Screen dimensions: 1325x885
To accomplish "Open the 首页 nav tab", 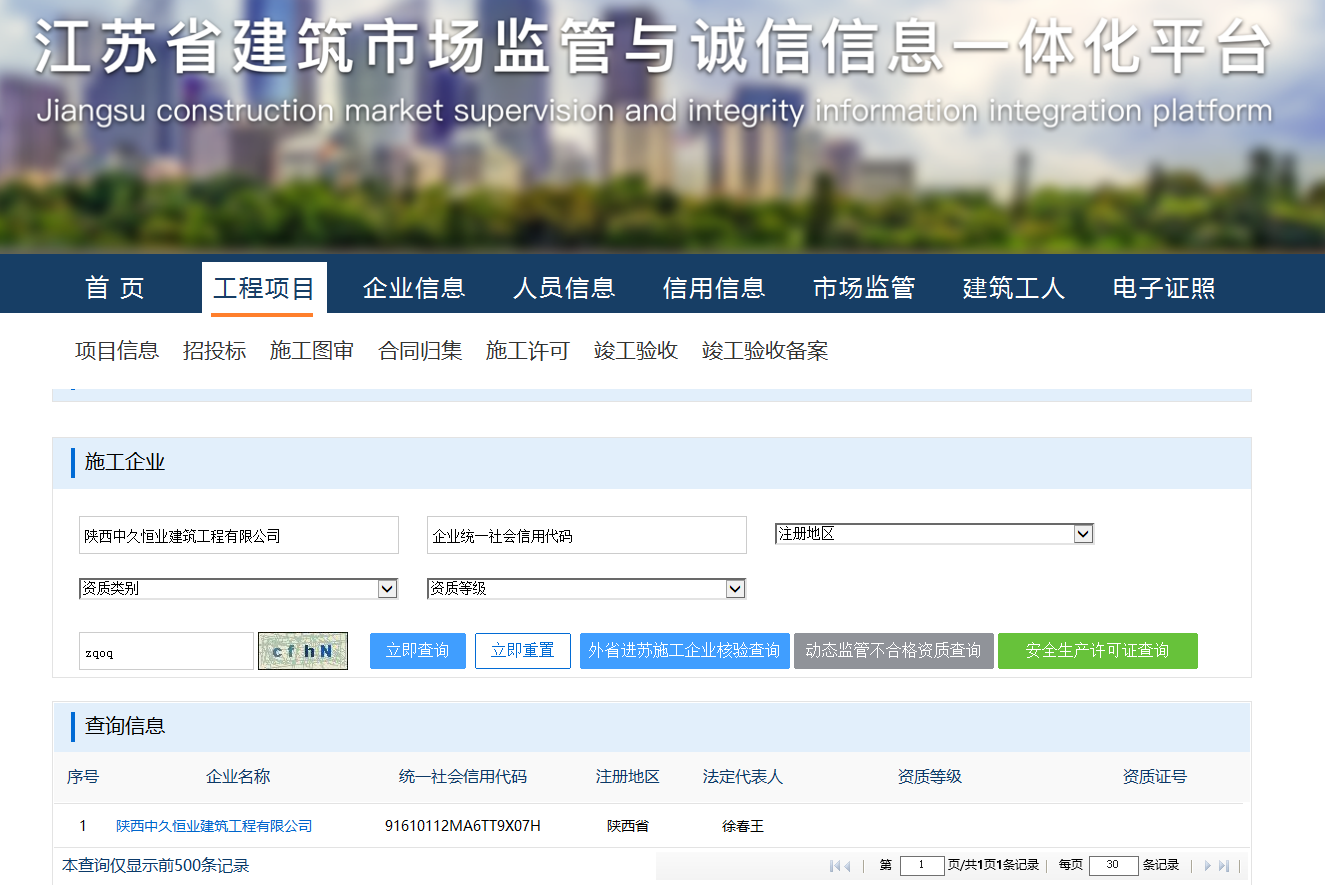I will (x=115, y=288).
